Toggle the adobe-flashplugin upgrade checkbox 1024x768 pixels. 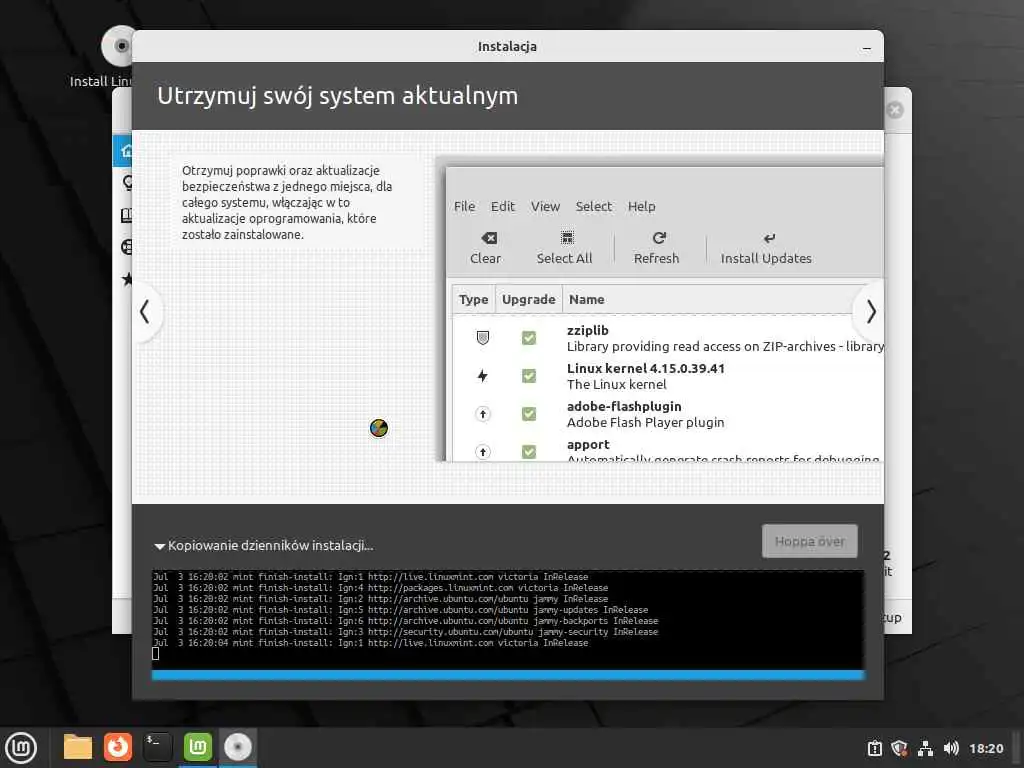(529, 413)
